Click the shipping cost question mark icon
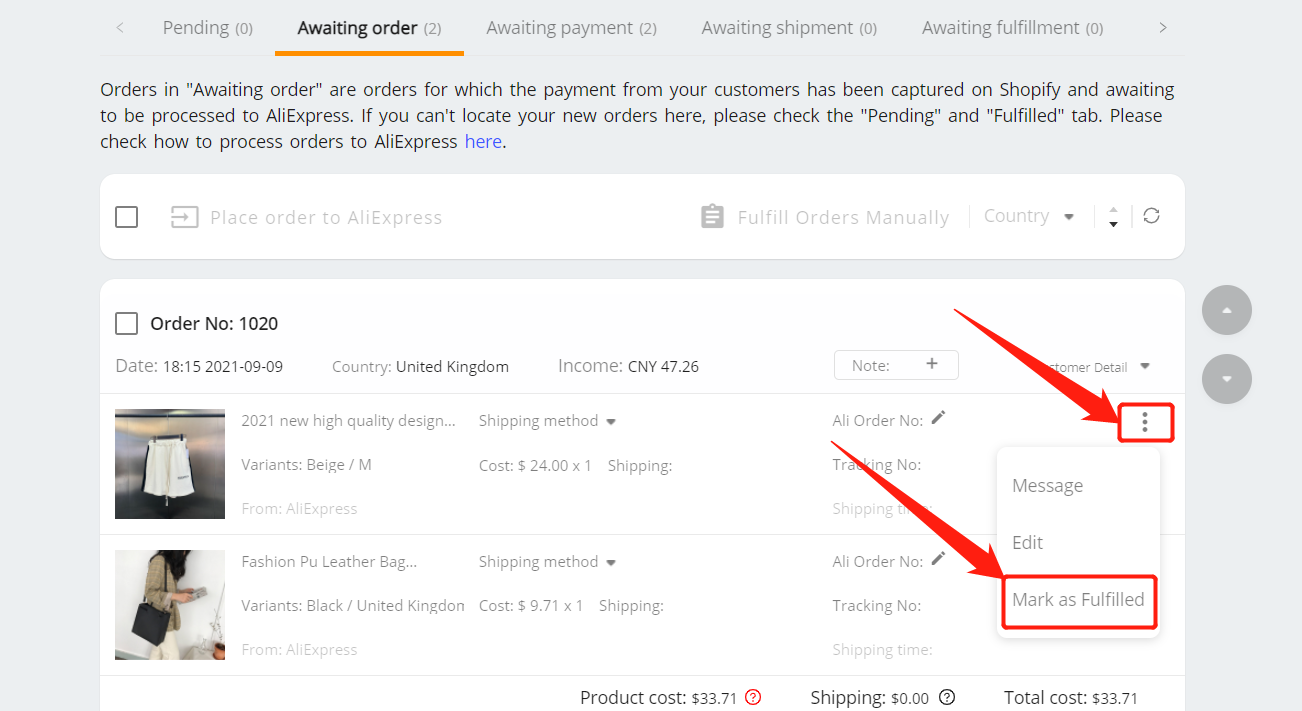Viewport: 1302px width, 711px height. coord(947,697)
